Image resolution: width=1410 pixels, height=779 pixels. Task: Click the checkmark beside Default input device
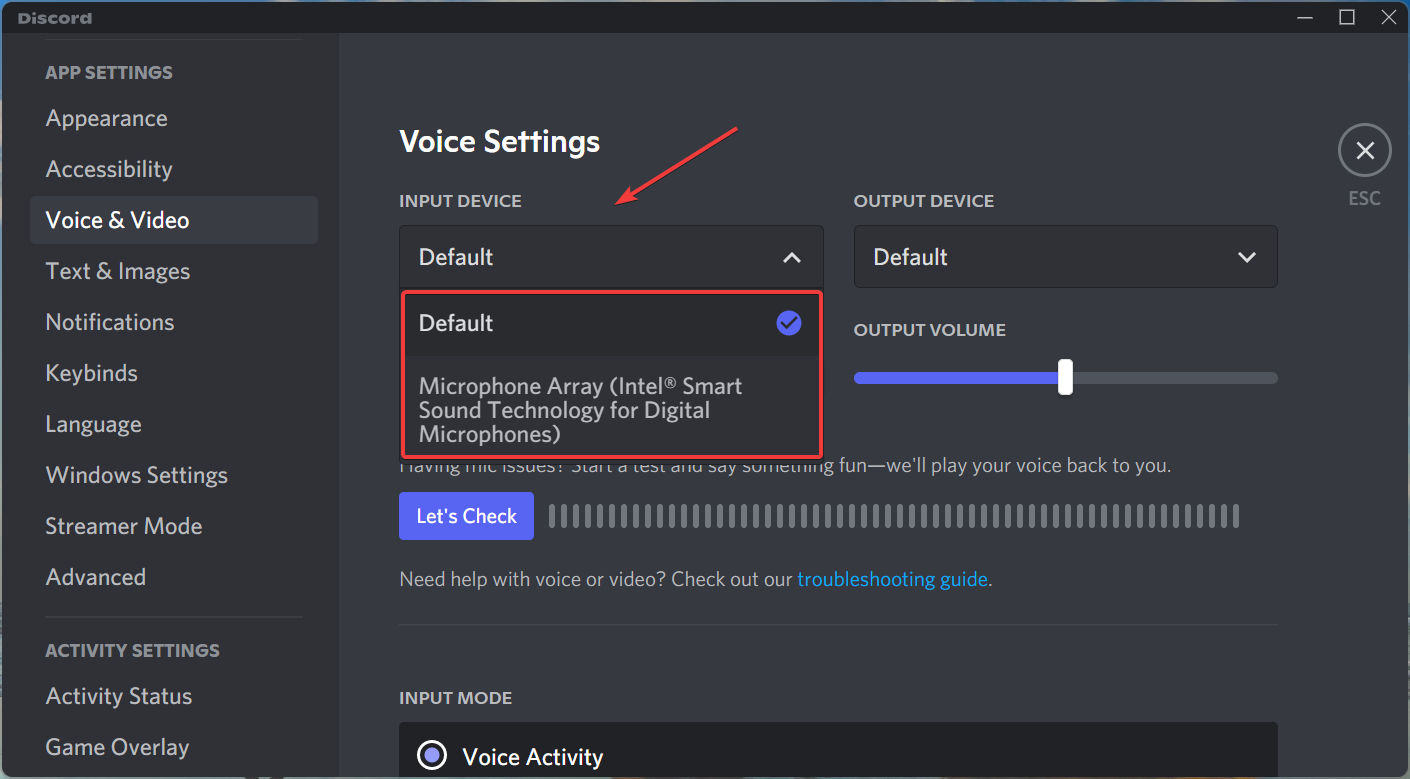click(x=789, y=323)
